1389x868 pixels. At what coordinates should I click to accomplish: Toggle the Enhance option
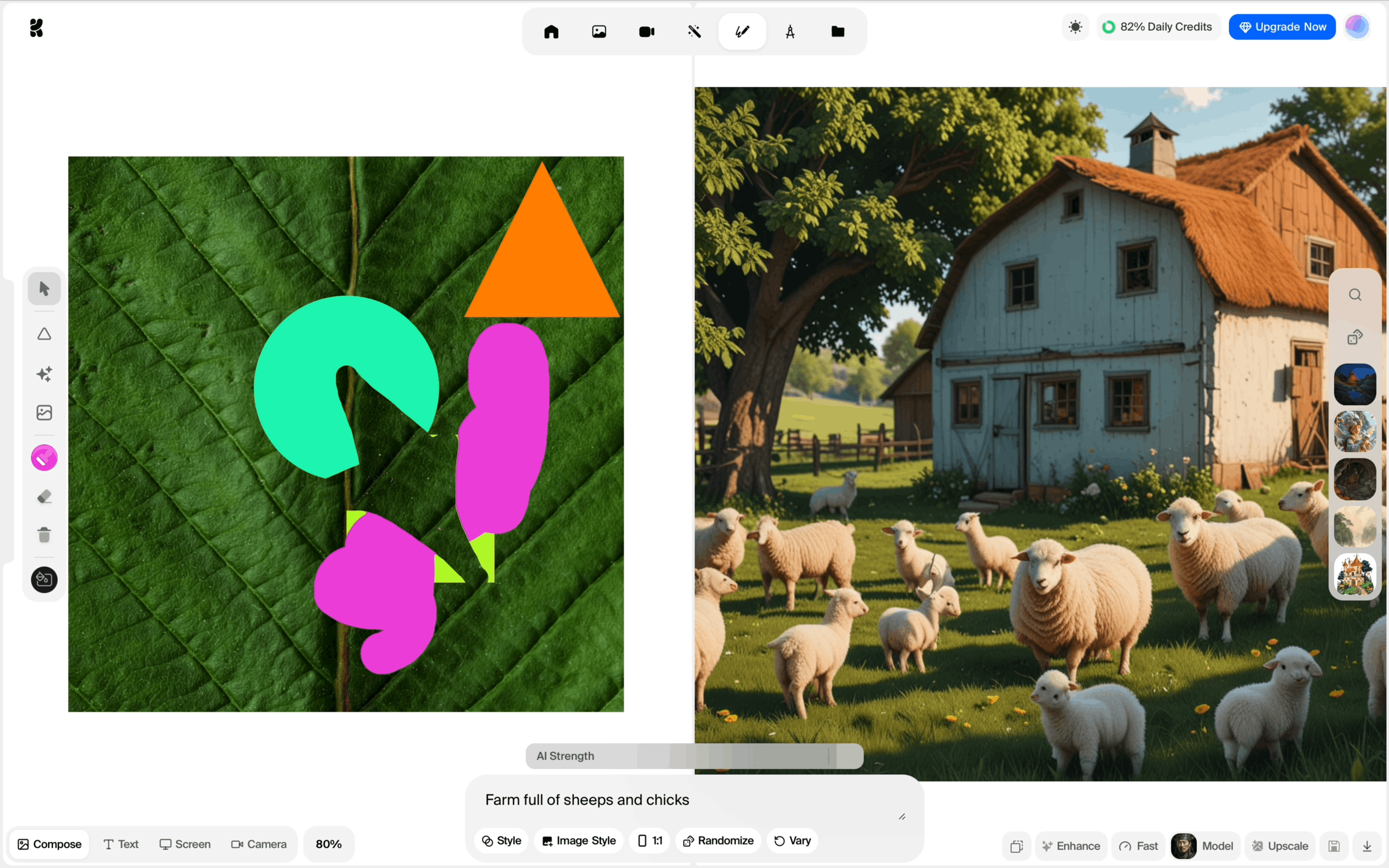pyautogui.click(x=1070, y=845)
